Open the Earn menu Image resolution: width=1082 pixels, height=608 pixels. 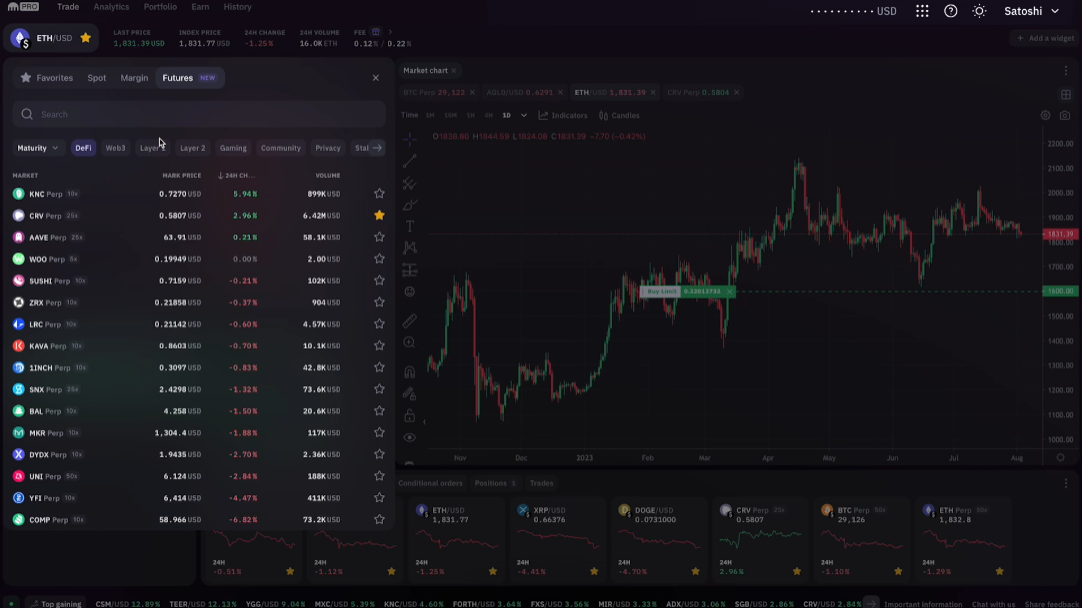point(200,7)
